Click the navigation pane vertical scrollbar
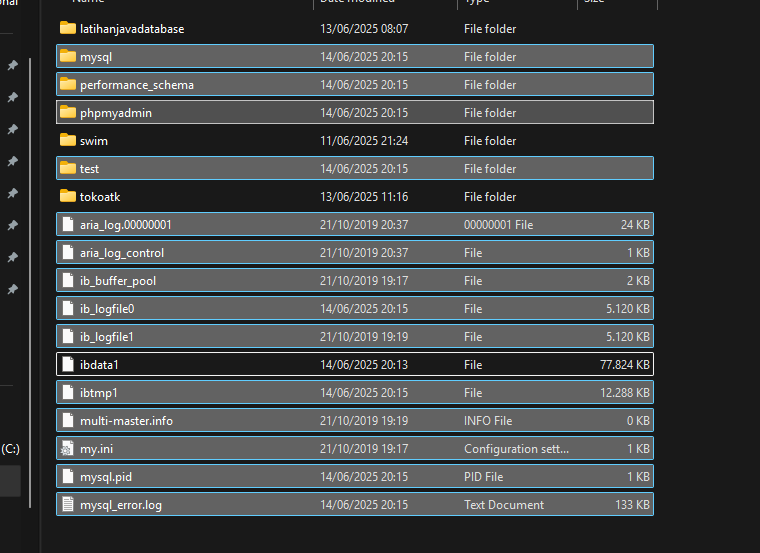Viewport: 760px width, 553px height. pyautogui.click(x=30, y=283)
